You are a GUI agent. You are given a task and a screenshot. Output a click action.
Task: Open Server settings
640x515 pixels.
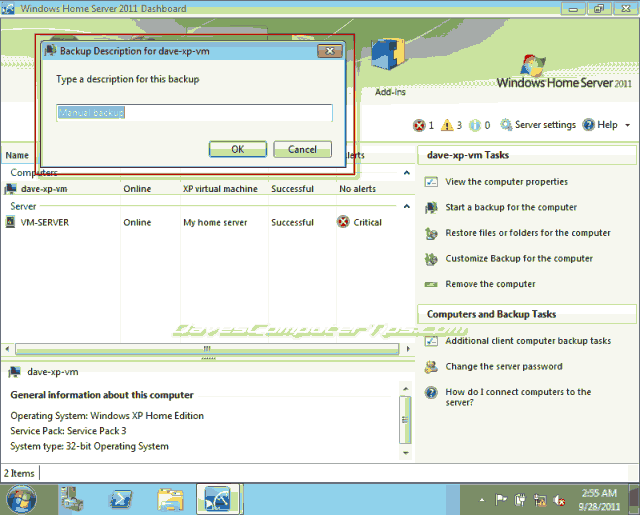tap(545, 125)
